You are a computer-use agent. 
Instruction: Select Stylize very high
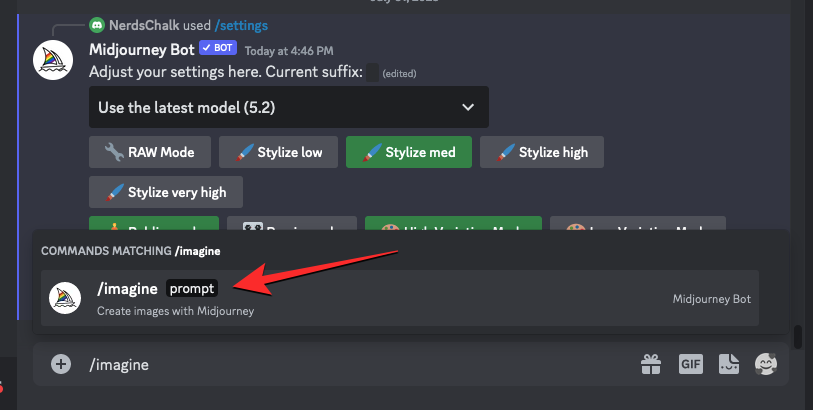click(166, 192)
